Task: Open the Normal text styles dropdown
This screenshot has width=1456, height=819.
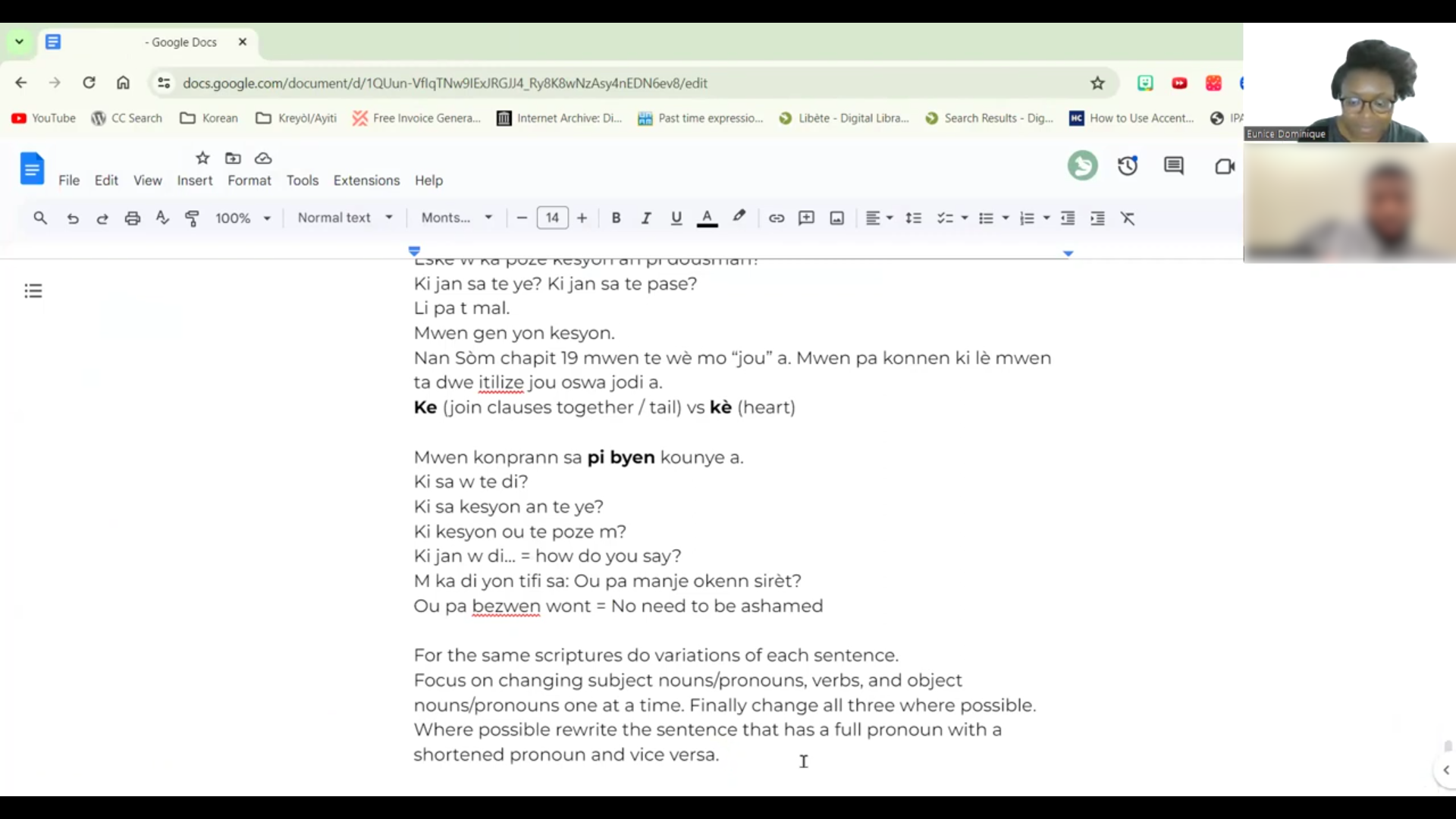Action: click(345, 218)
